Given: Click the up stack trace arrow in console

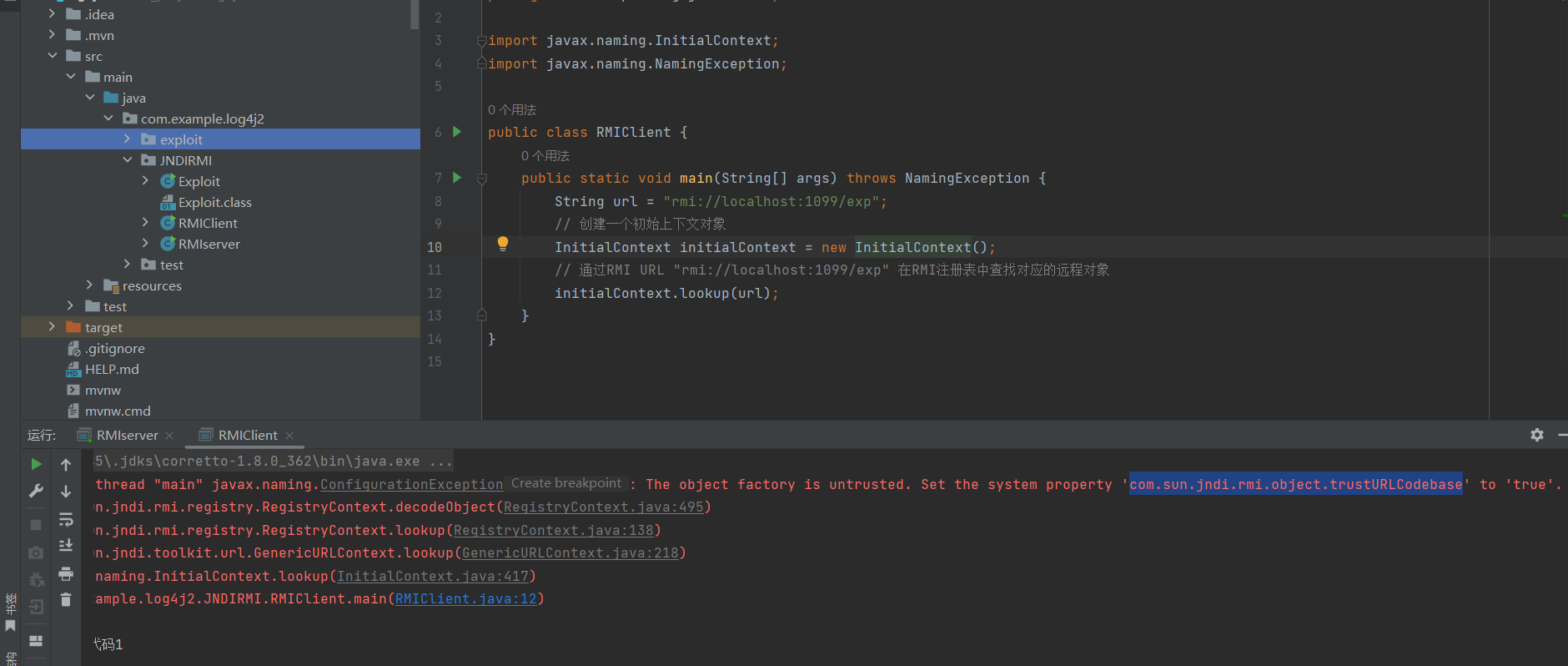Looking at the screenshot, I should pyautogui.click(x=66, y=465).
